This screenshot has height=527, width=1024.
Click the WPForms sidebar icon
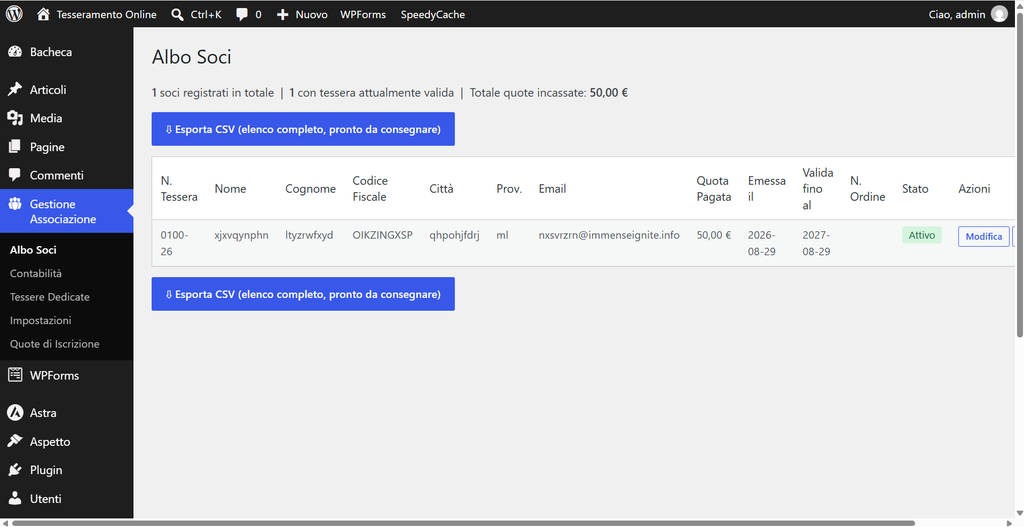pyautogui.click(x=15, y=375)
